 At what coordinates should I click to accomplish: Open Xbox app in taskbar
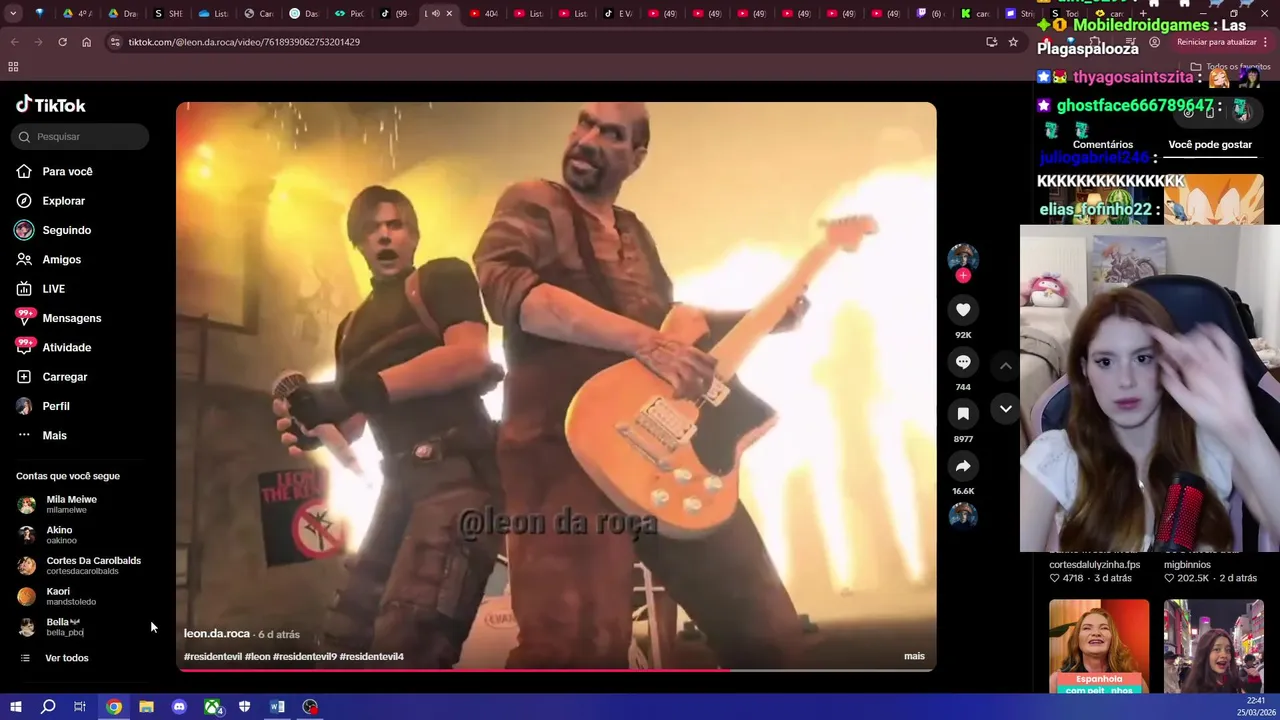213,707
